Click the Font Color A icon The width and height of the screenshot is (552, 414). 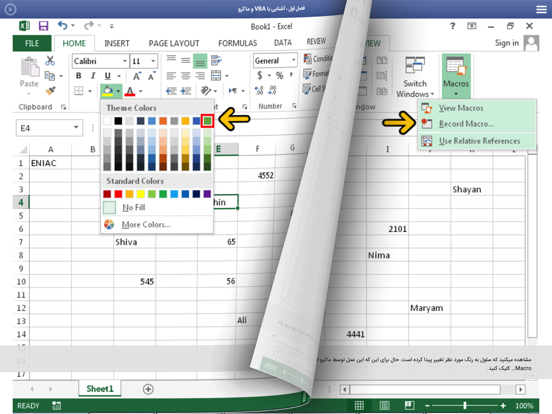[130, 91]
